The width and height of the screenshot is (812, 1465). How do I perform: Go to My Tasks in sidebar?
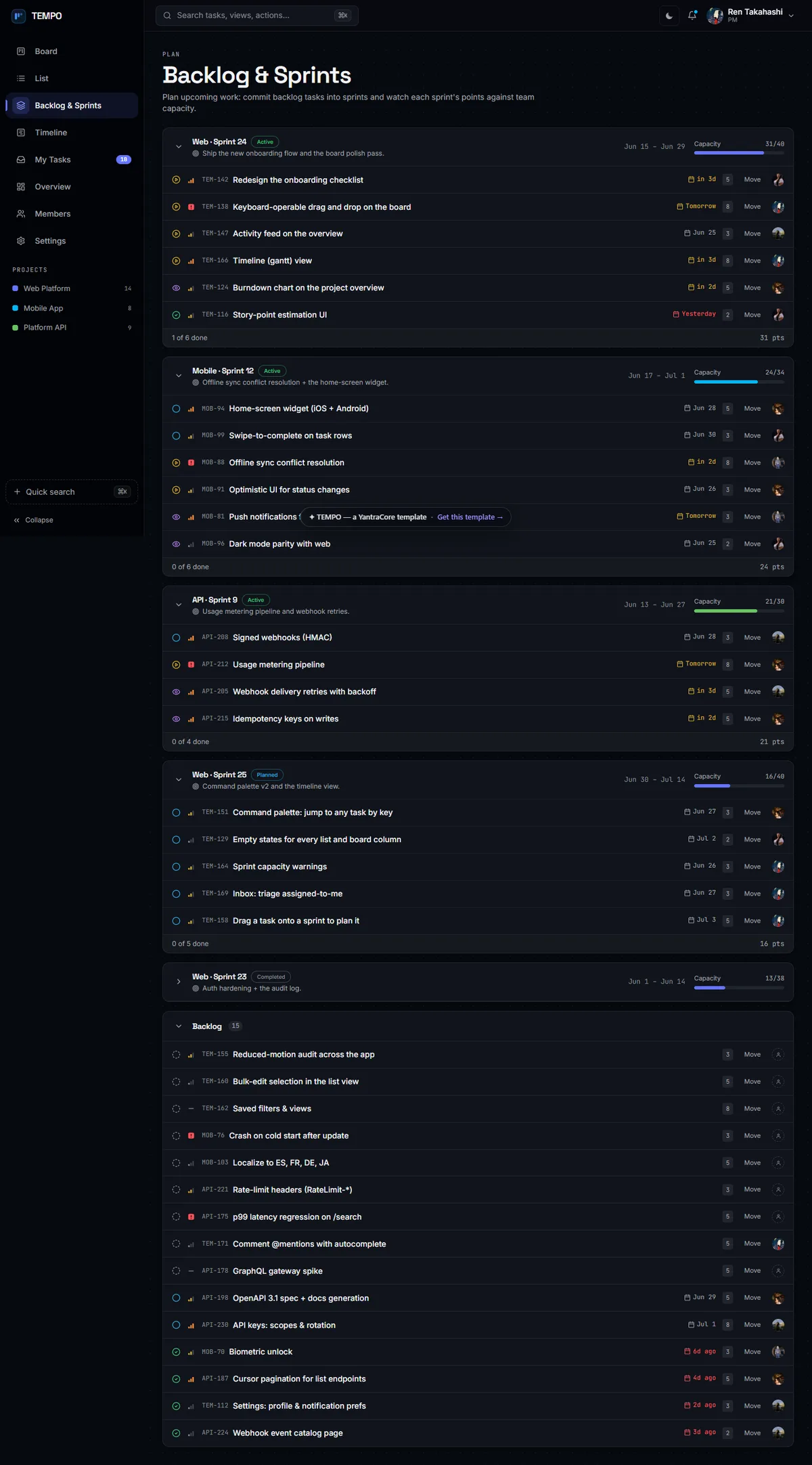tap(72, 160)
